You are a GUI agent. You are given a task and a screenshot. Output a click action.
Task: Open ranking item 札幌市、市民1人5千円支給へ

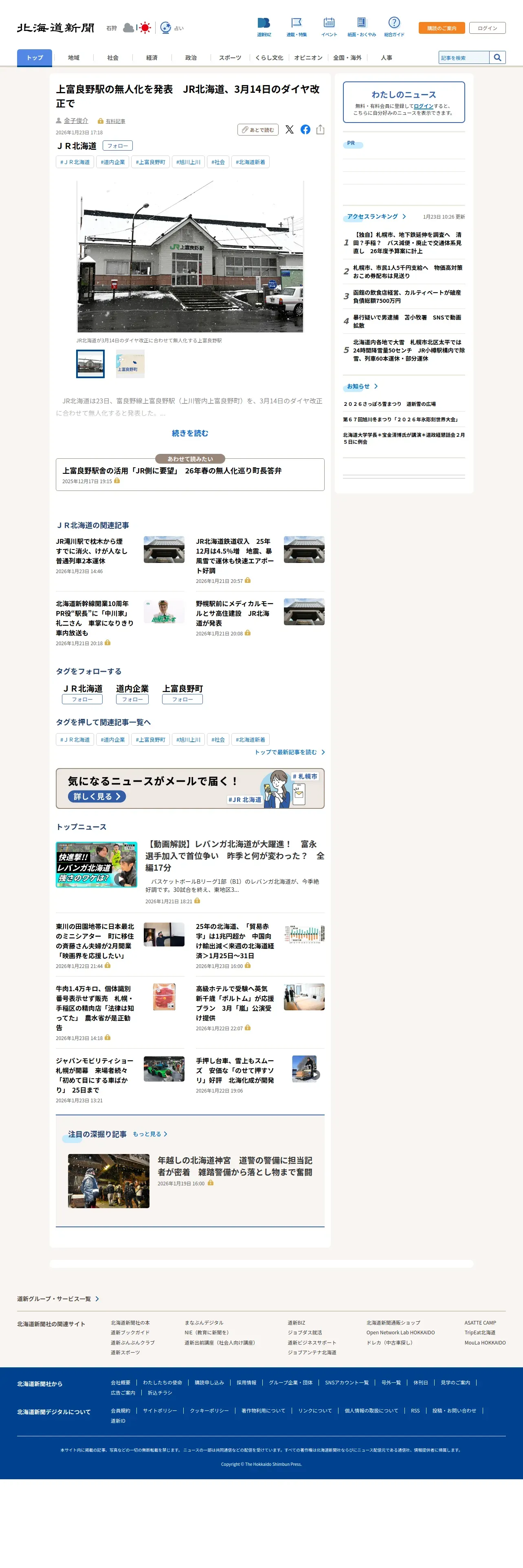click(x=407, y=272)
